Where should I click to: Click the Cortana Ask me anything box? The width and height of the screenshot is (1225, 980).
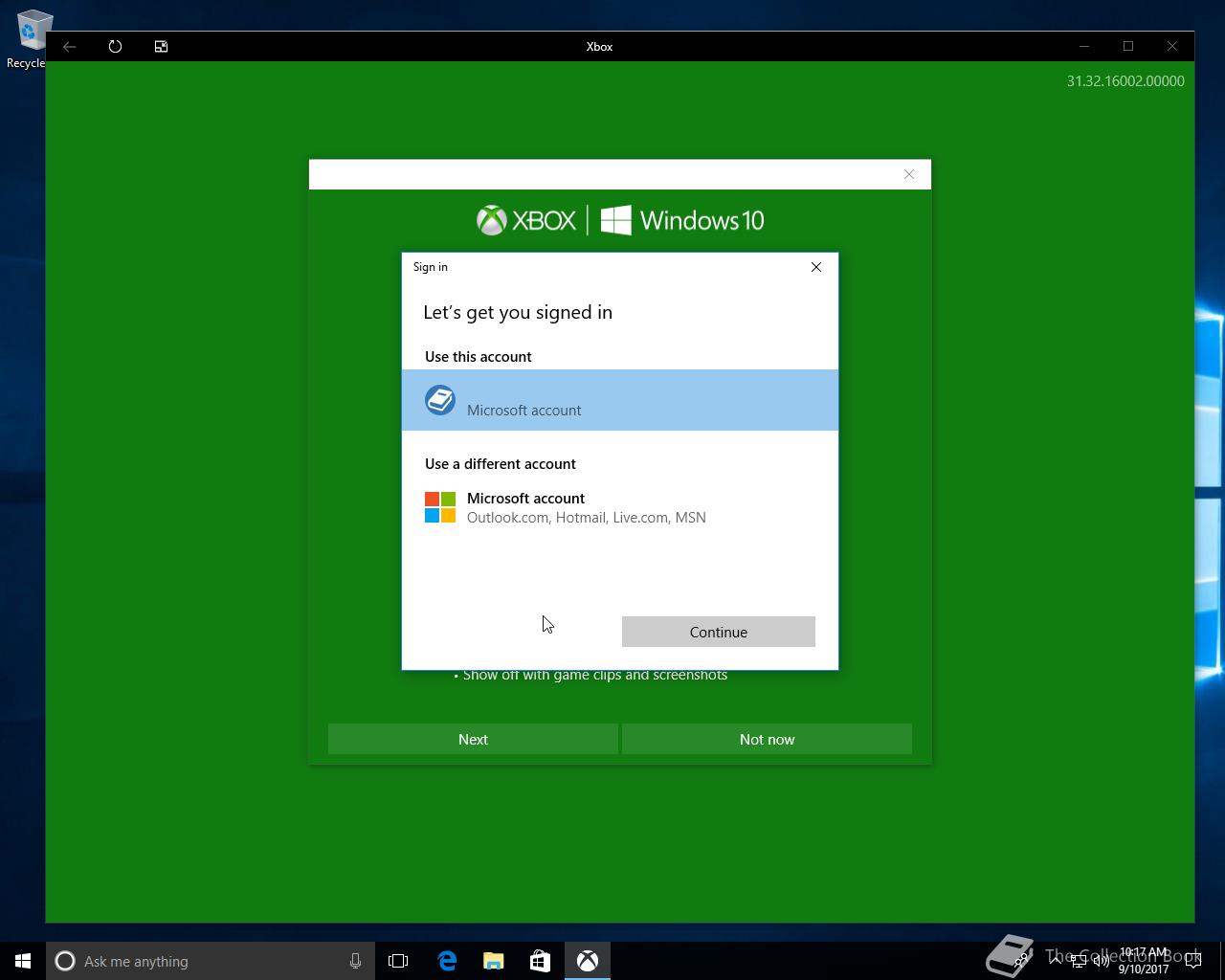click(211, 961)
